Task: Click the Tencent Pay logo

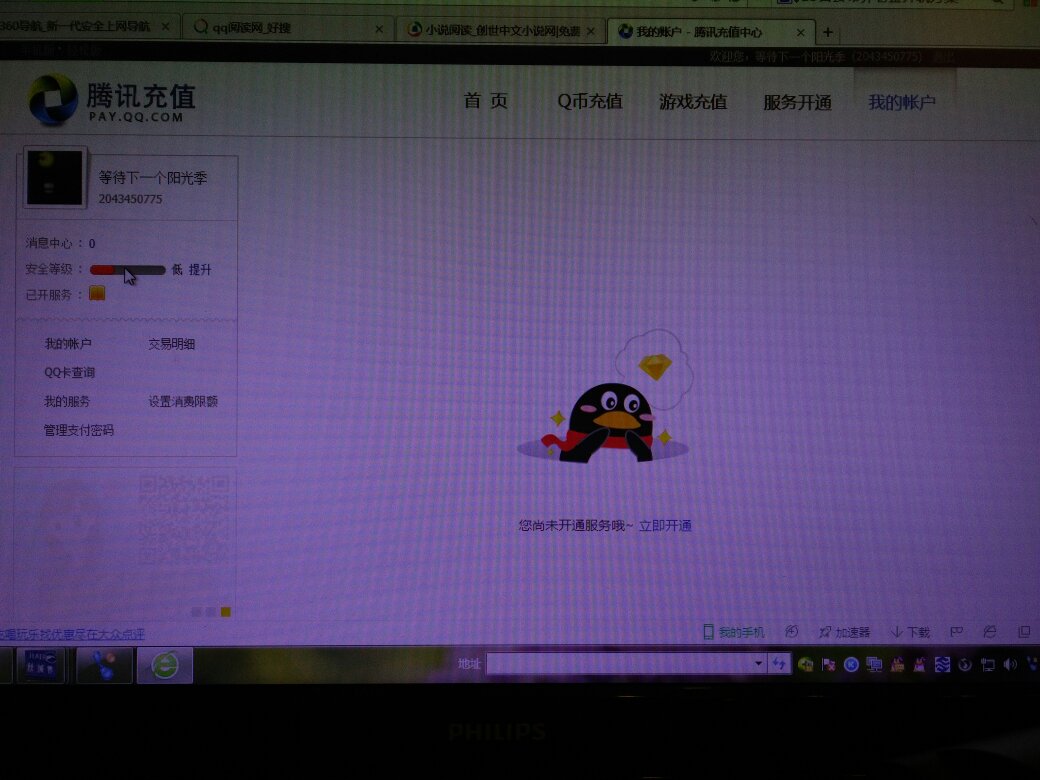Action: click(112, 100)
